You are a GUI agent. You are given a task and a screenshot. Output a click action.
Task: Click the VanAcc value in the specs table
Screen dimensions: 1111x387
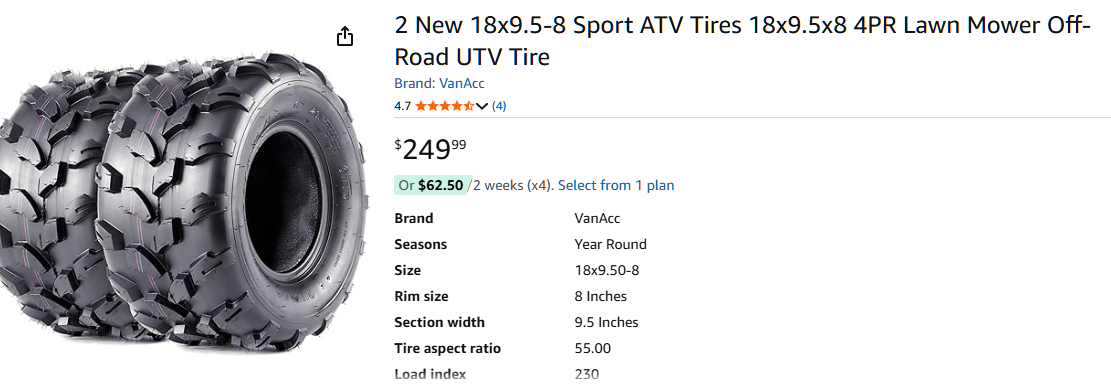597,218
